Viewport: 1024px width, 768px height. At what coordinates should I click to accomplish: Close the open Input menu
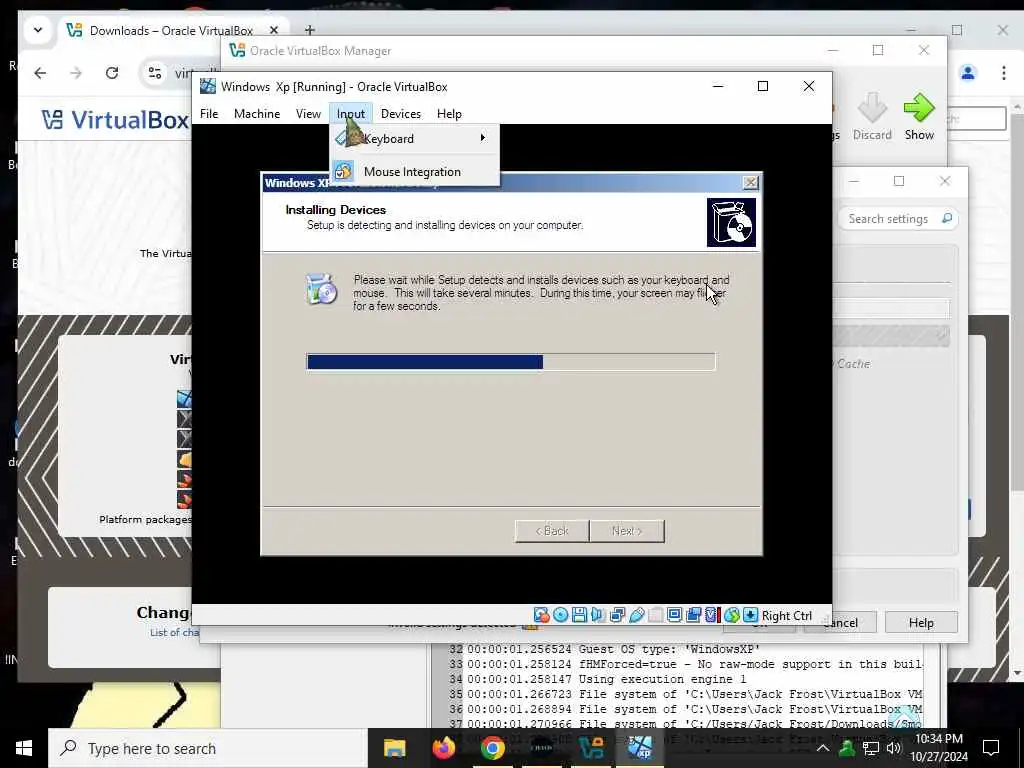point(351,114)
